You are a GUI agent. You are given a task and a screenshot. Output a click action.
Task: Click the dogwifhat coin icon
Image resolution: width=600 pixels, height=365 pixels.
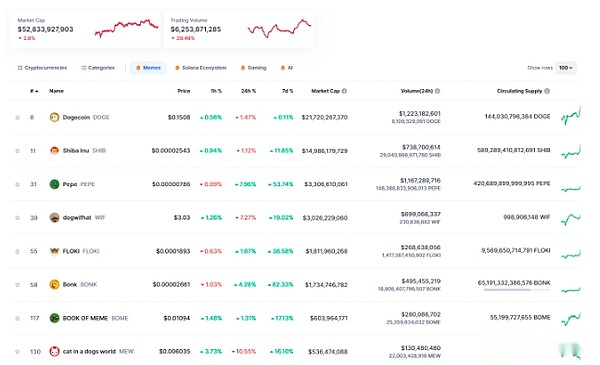pyautogui.click(x=54, y=217)
